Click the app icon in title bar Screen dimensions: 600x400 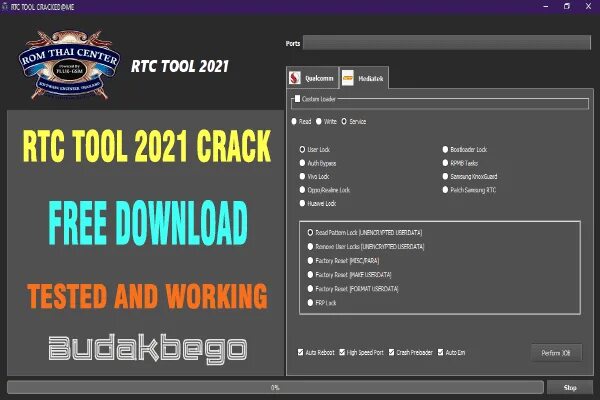pos(5,7)
